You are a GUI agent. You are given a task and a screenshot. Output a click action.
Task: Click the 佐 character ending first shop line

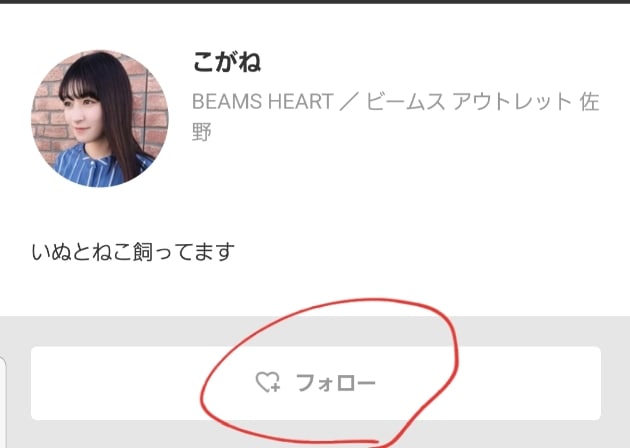click(589, 101)
